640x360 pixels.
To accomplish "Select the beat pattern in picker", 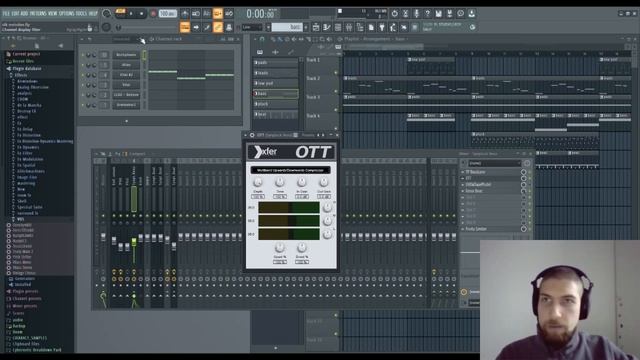I will (276, 115).
